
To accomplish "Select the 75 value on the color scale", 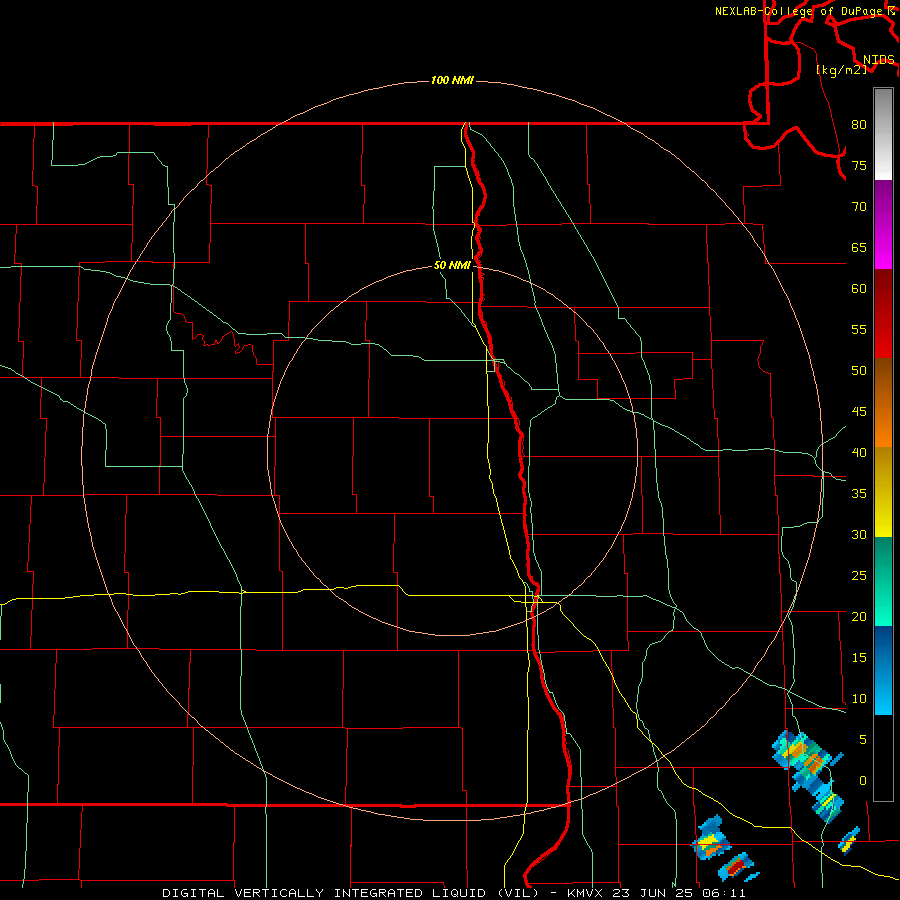I will pyautogui.click(x=859, y=166).
